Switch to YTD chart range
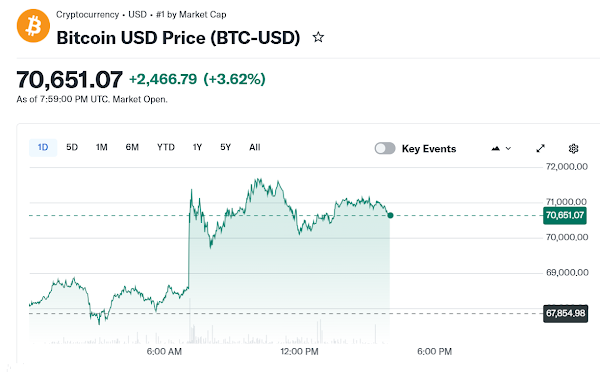The width and height of the screenshot is (600, 372). click(166, 147)
